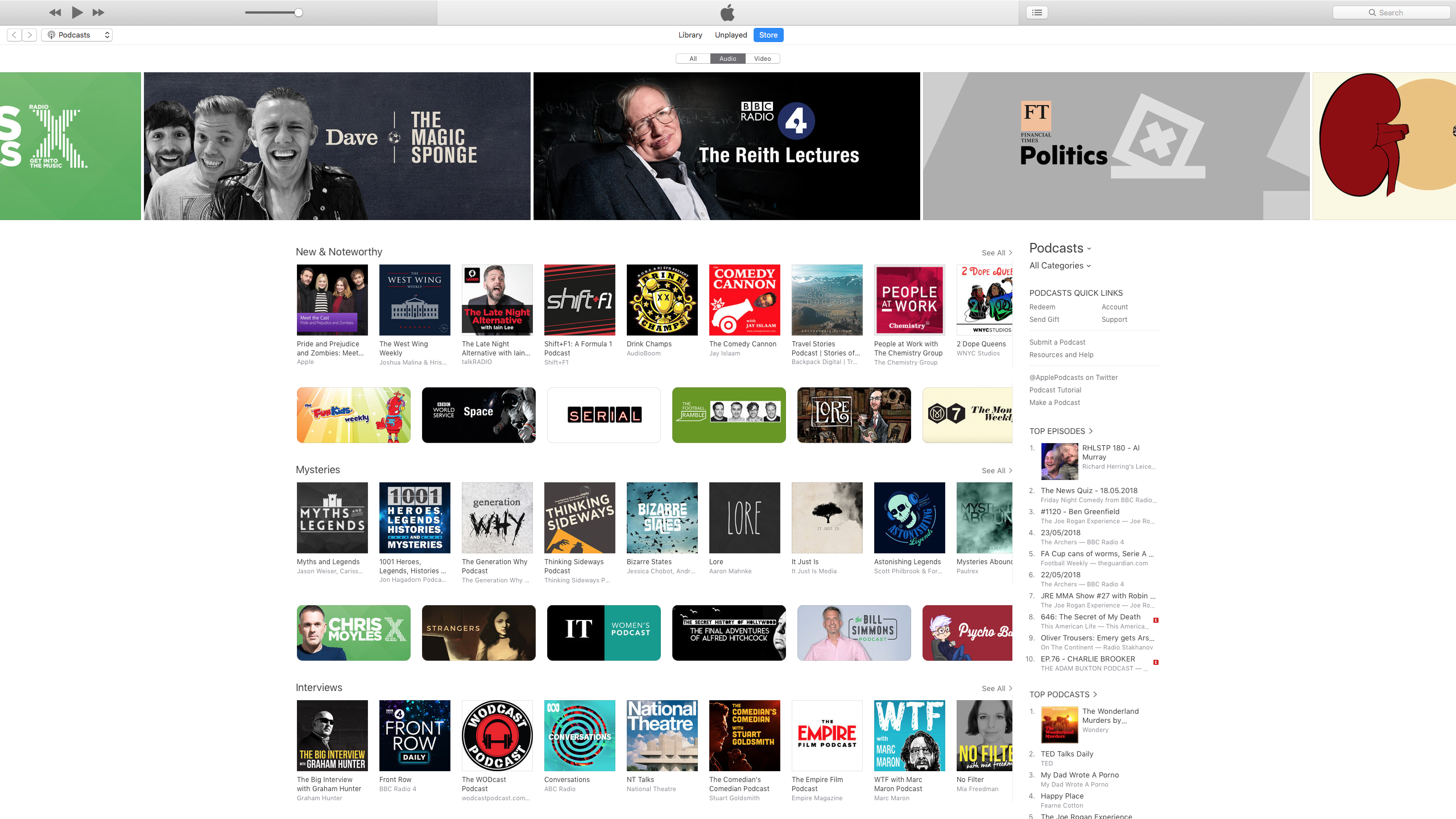Open Myths and Legends artwork

coord(332,518)
